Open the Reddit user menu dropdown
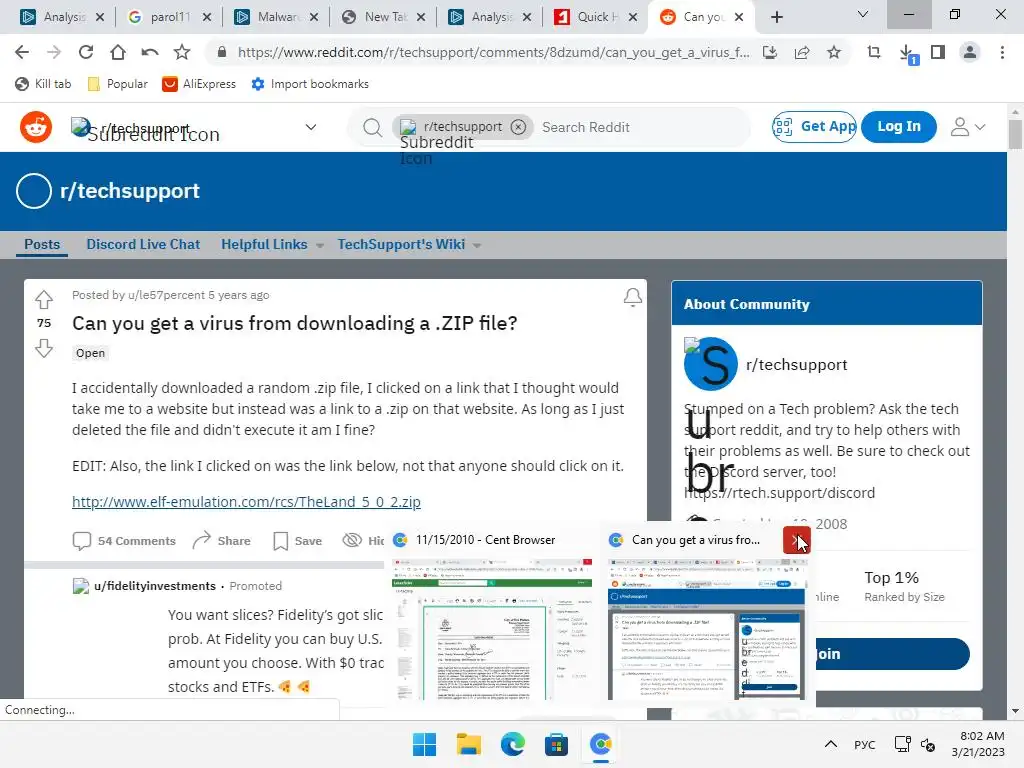The width and height of the screenshot is (1024, 768). click(x=968, y=127)
